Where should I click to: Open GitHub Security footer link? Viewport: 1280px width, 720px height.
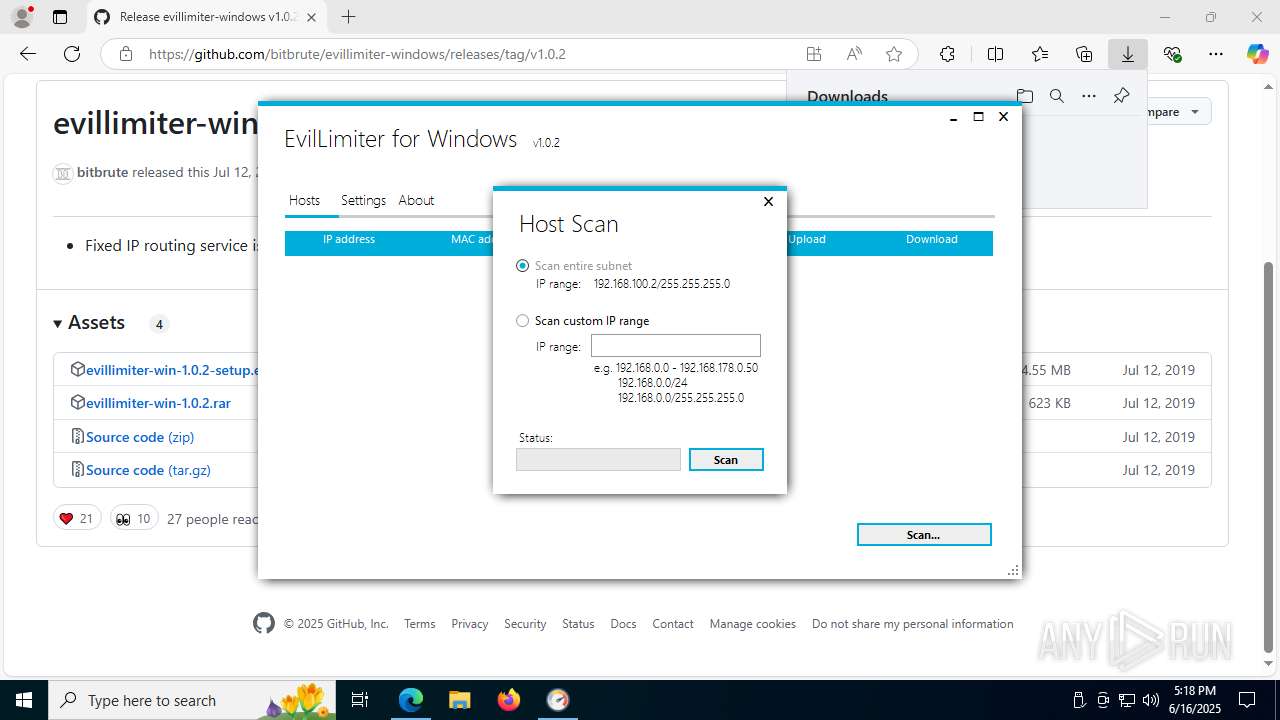tap(525, 624)
